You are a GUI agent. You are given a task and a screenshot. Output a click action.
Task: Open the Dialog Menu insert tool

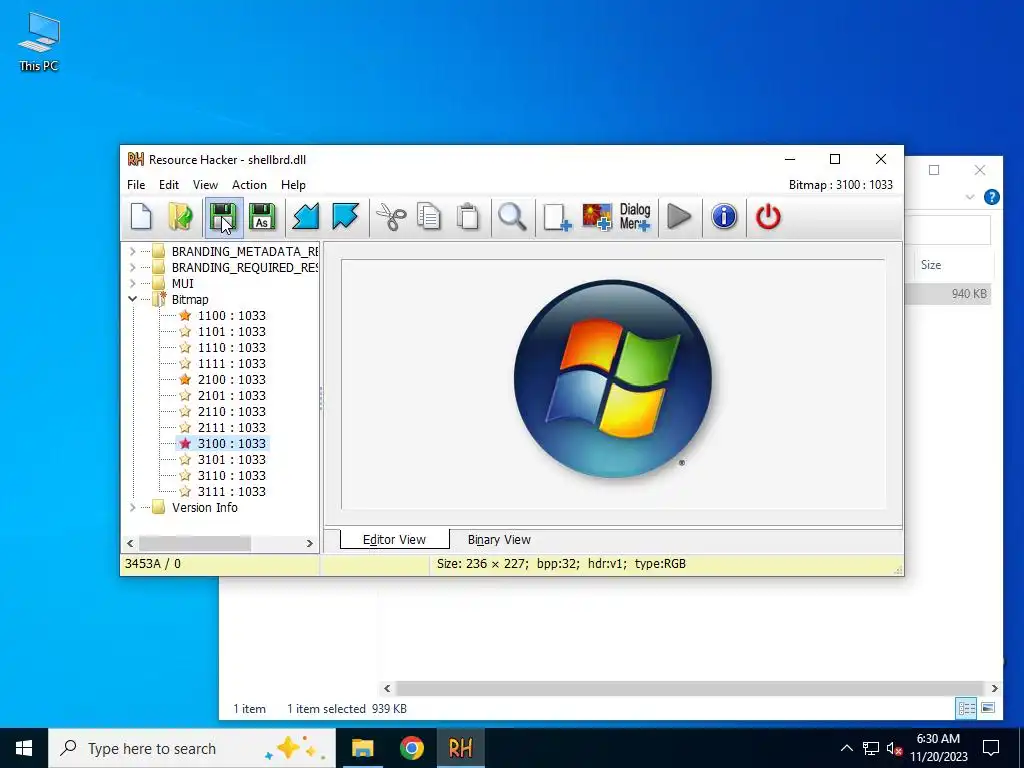pyautogui.click(x=635, y=217)
